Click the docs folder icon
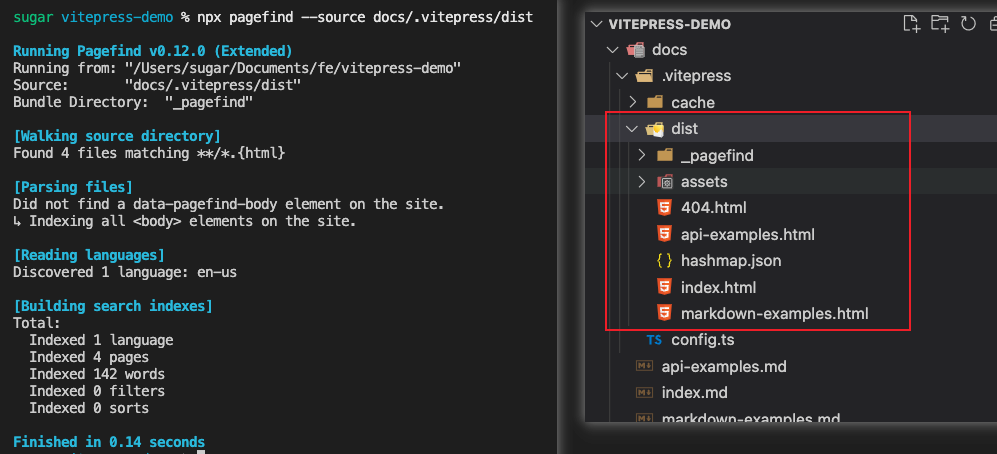The width and height of the screenshot is (997, 454). [x=636, y=50]
